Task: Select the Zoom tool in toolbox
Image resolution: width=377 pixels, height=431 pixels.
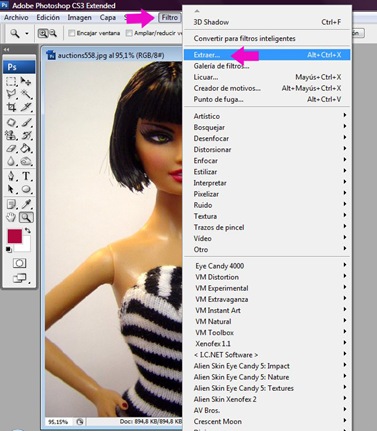Action: point(26,217)
